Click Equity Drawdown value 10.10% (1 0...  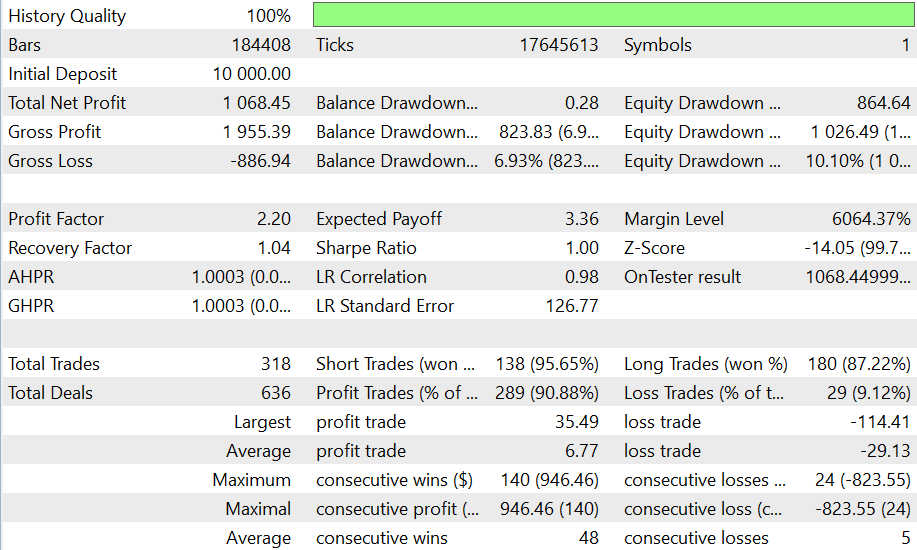point(858,161)
